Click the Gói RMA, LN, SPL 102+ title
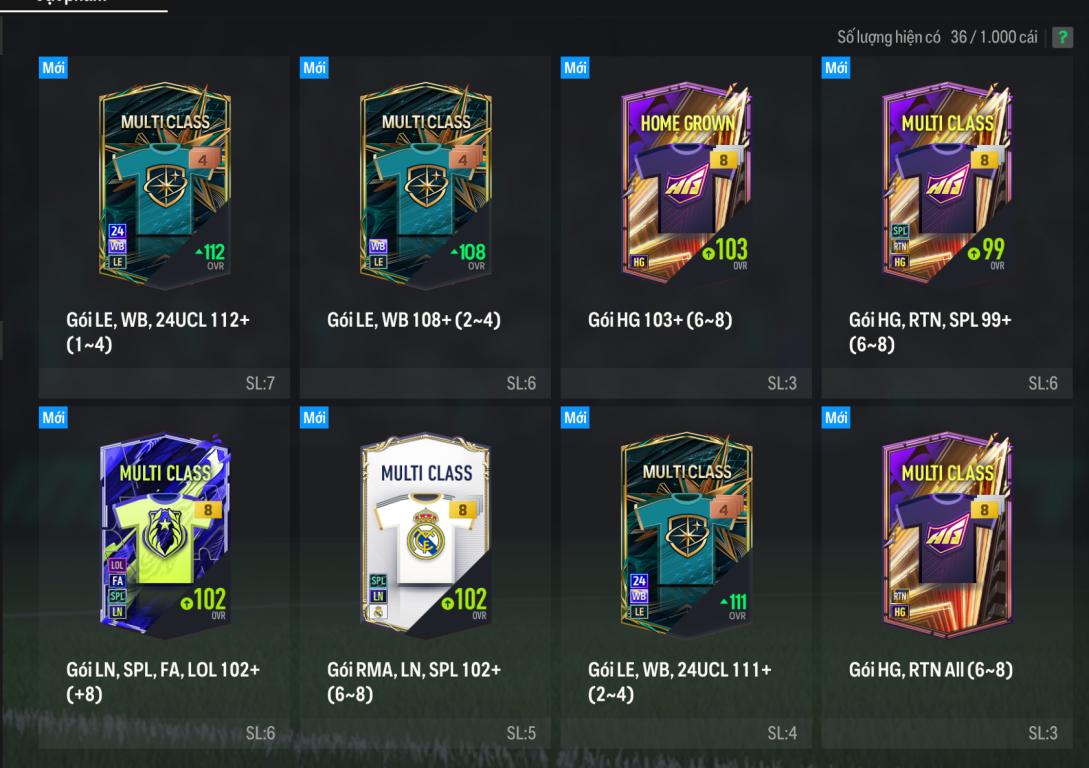The width and height of the screenshot is (1089, 768). tap(414, 681)
